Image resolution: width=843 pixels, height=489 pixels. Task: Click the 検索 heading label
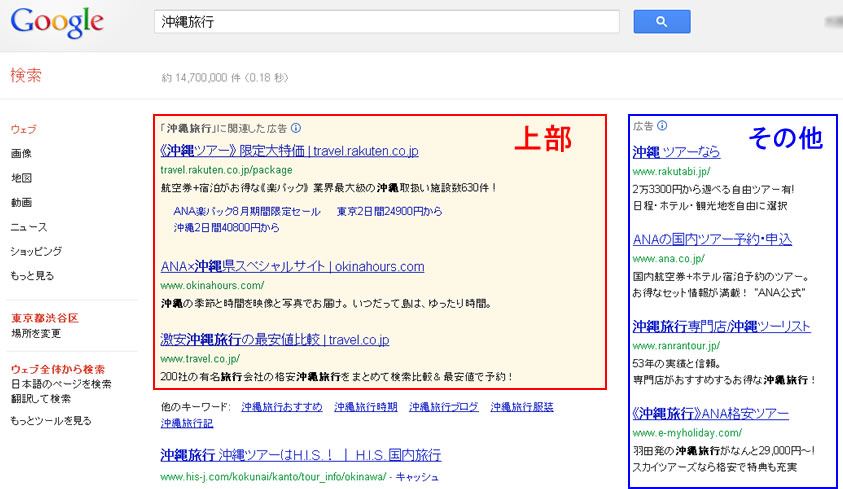click(26, 75)
